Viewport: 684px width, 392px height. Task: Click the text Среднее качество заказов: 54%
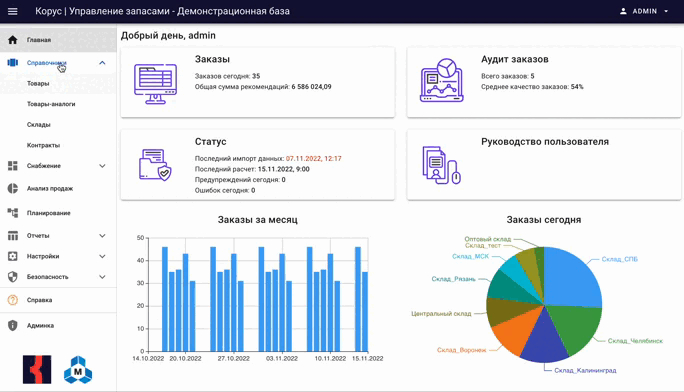[532, 87]
